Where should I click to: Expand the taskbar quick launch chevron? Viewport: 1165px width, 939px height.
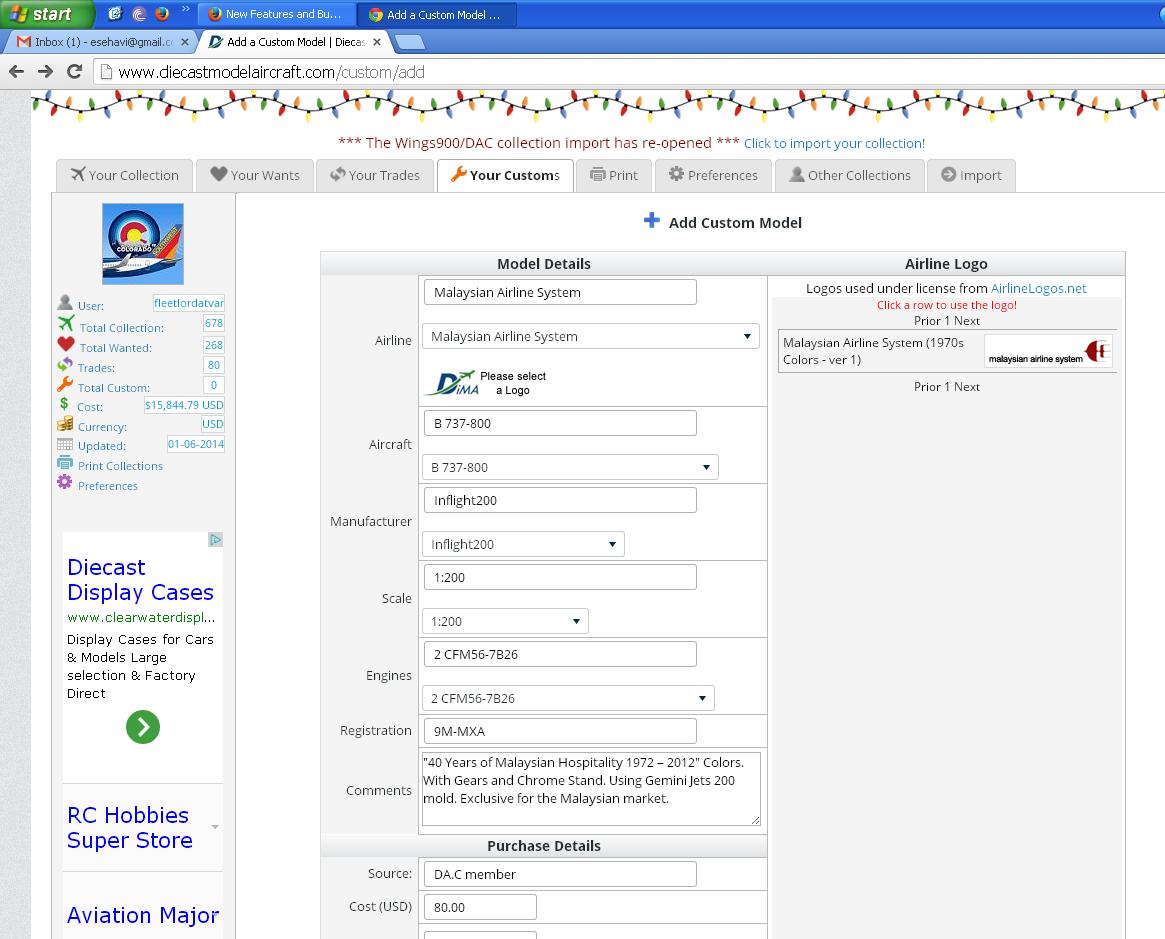point(185,10)
